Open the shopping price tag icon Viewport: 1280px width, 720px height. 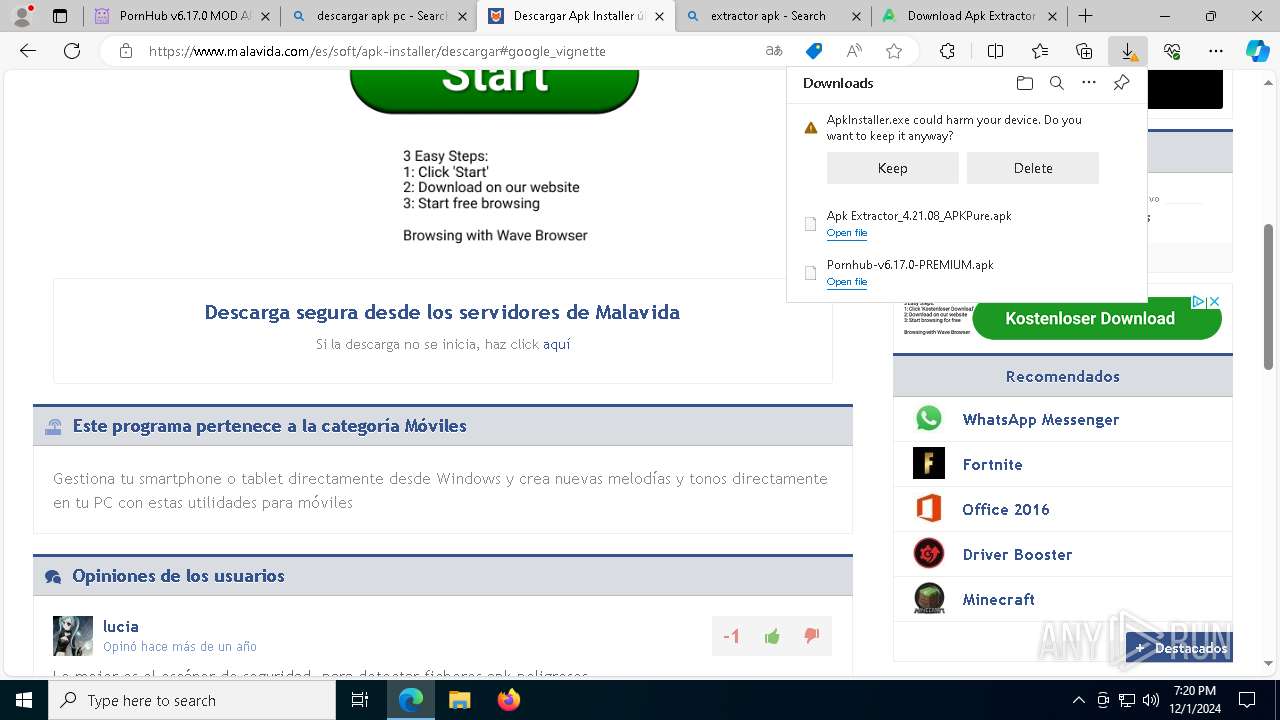click(x=814, y=51)
